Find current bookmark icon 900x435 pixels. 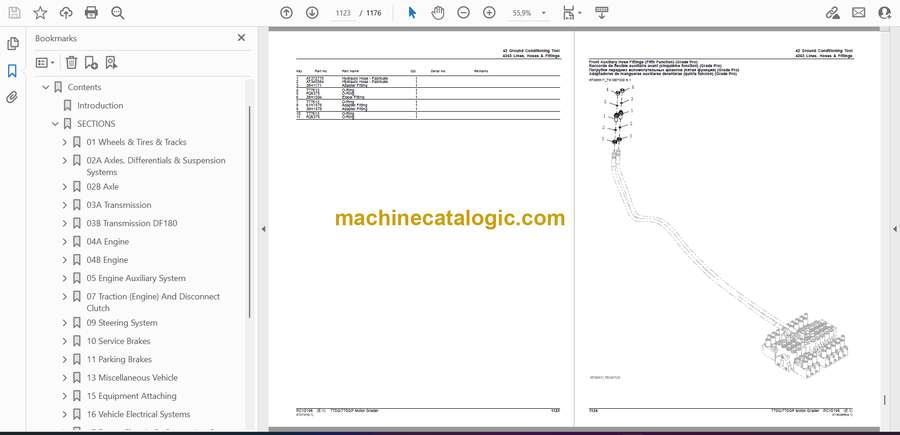click(x=111, y=63)
